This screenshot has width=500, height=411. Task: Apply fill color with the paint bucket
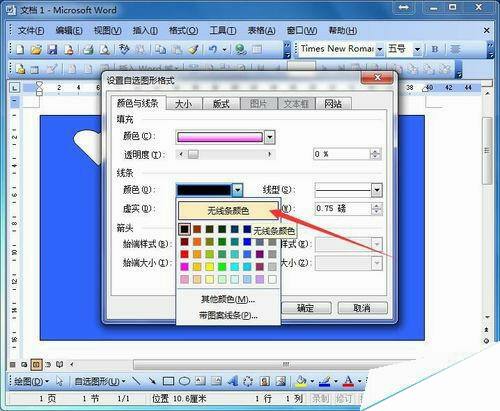[x=301, y=381]
